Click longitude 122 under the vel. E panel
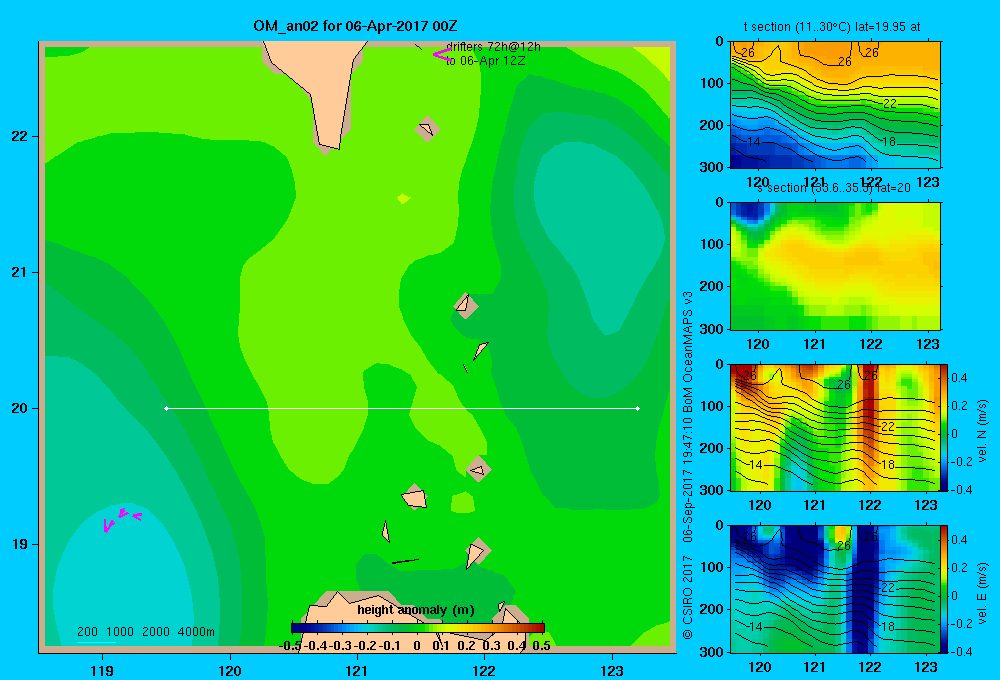The height and width of the screenshot is (680, 1000). pyautogui.click(x=870, y=667)
